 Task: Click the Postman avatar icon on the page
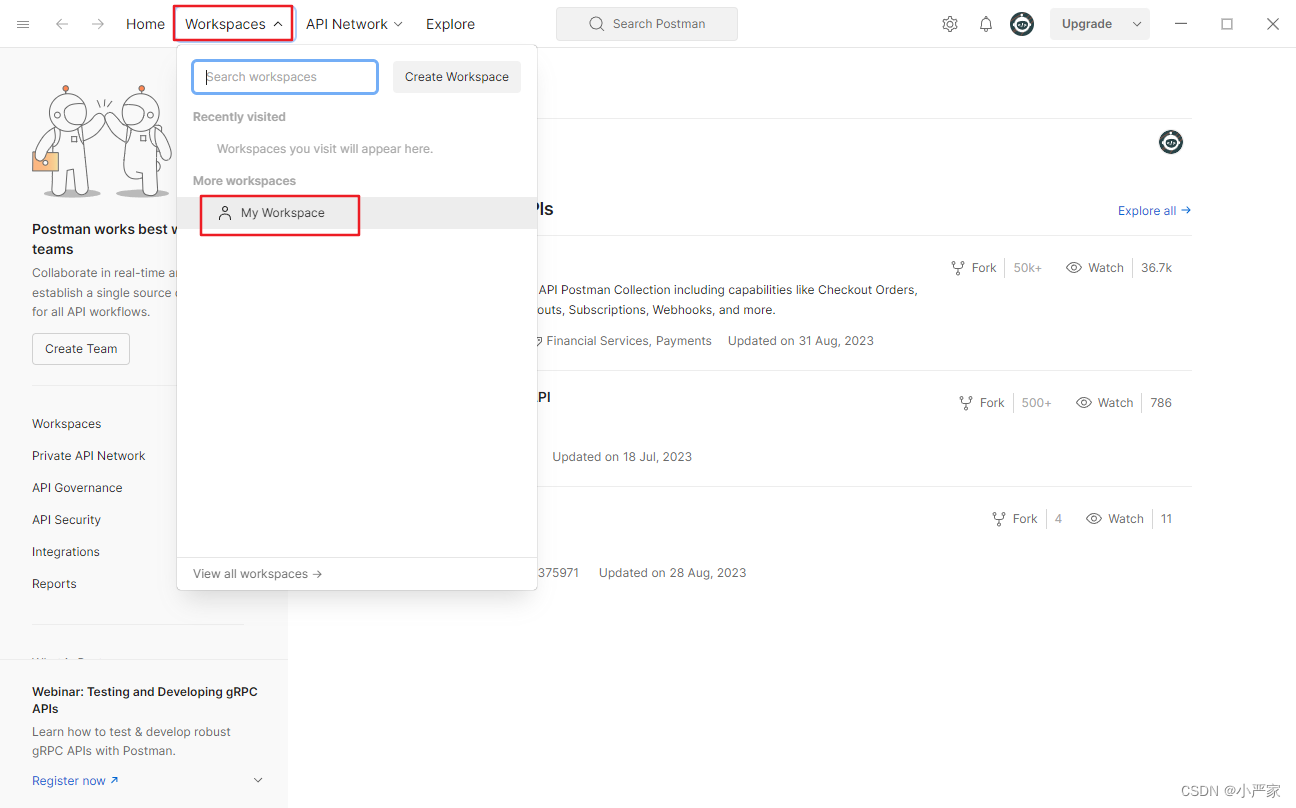pos(1171,142)
